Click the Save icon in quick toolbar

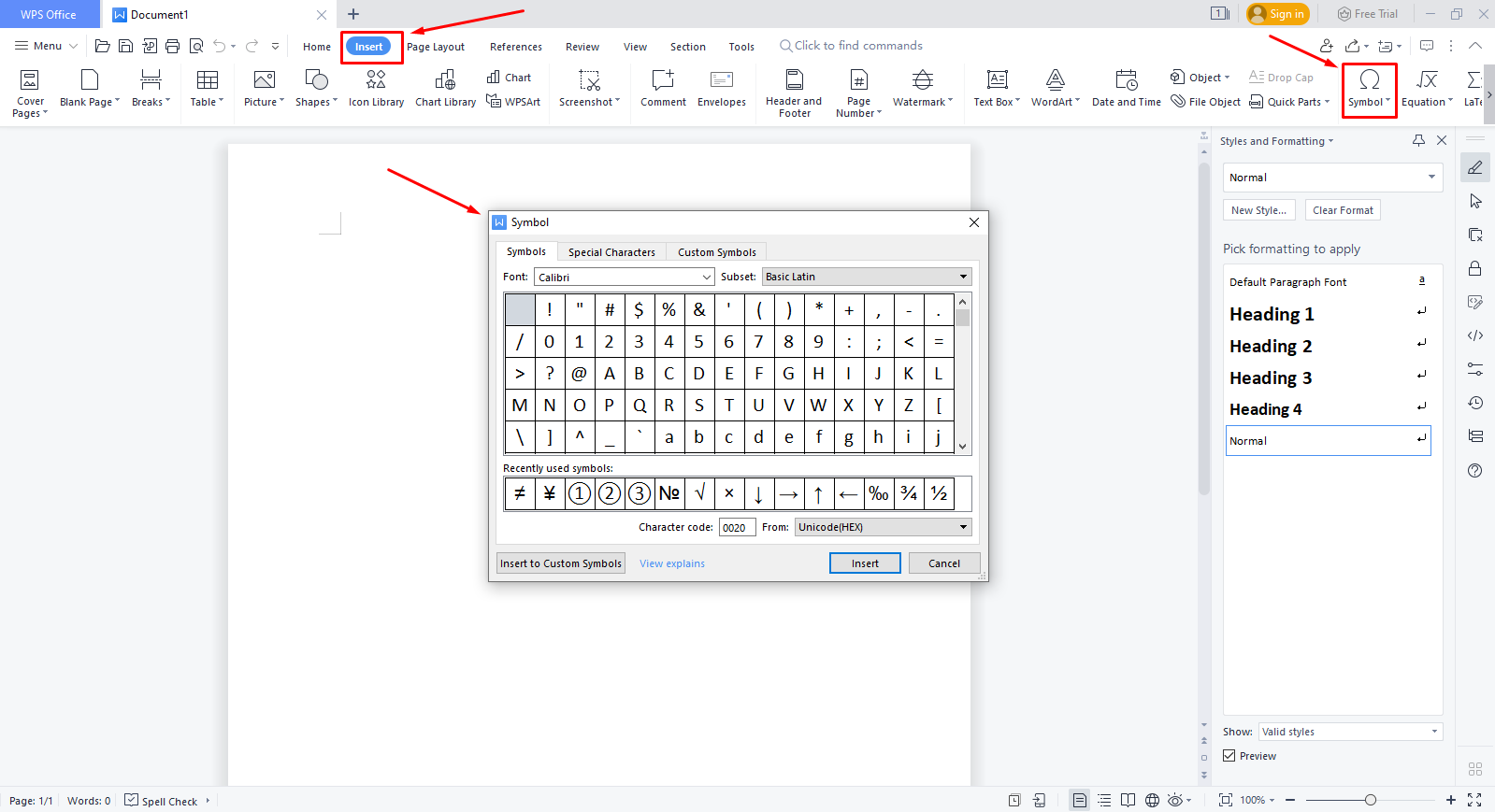point(125,46)
